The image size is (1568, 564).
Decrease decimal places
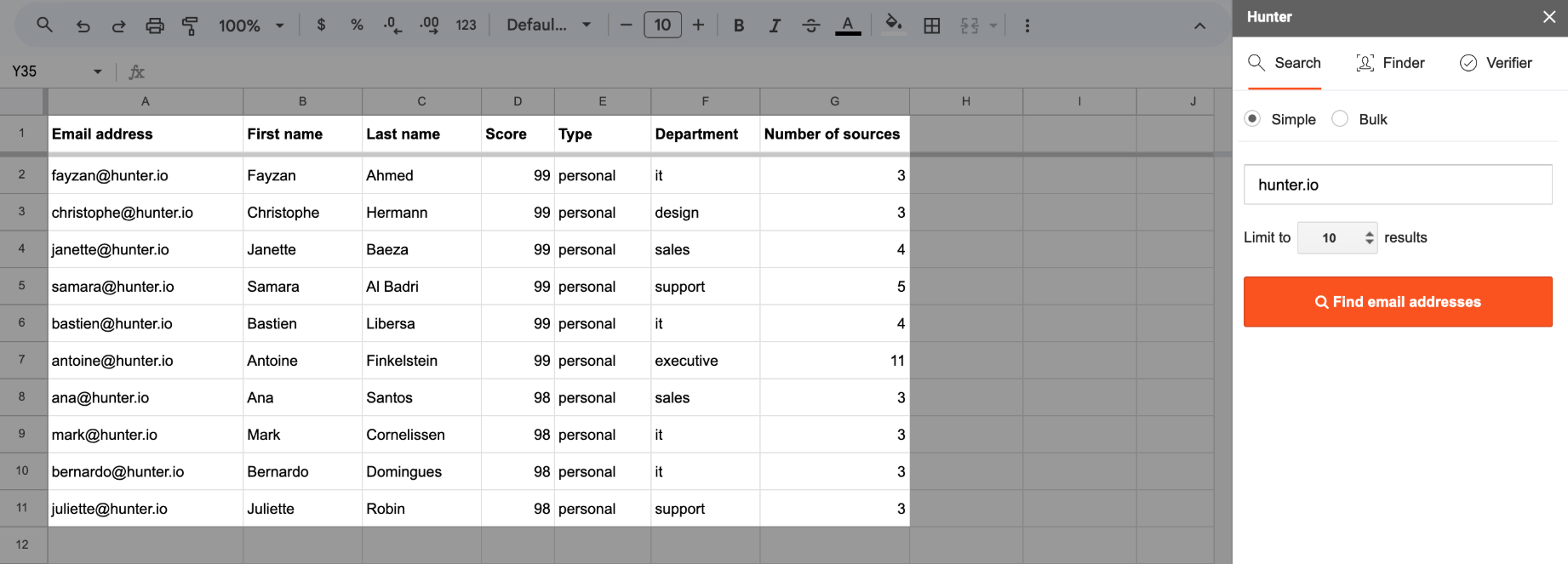point(392,26)
